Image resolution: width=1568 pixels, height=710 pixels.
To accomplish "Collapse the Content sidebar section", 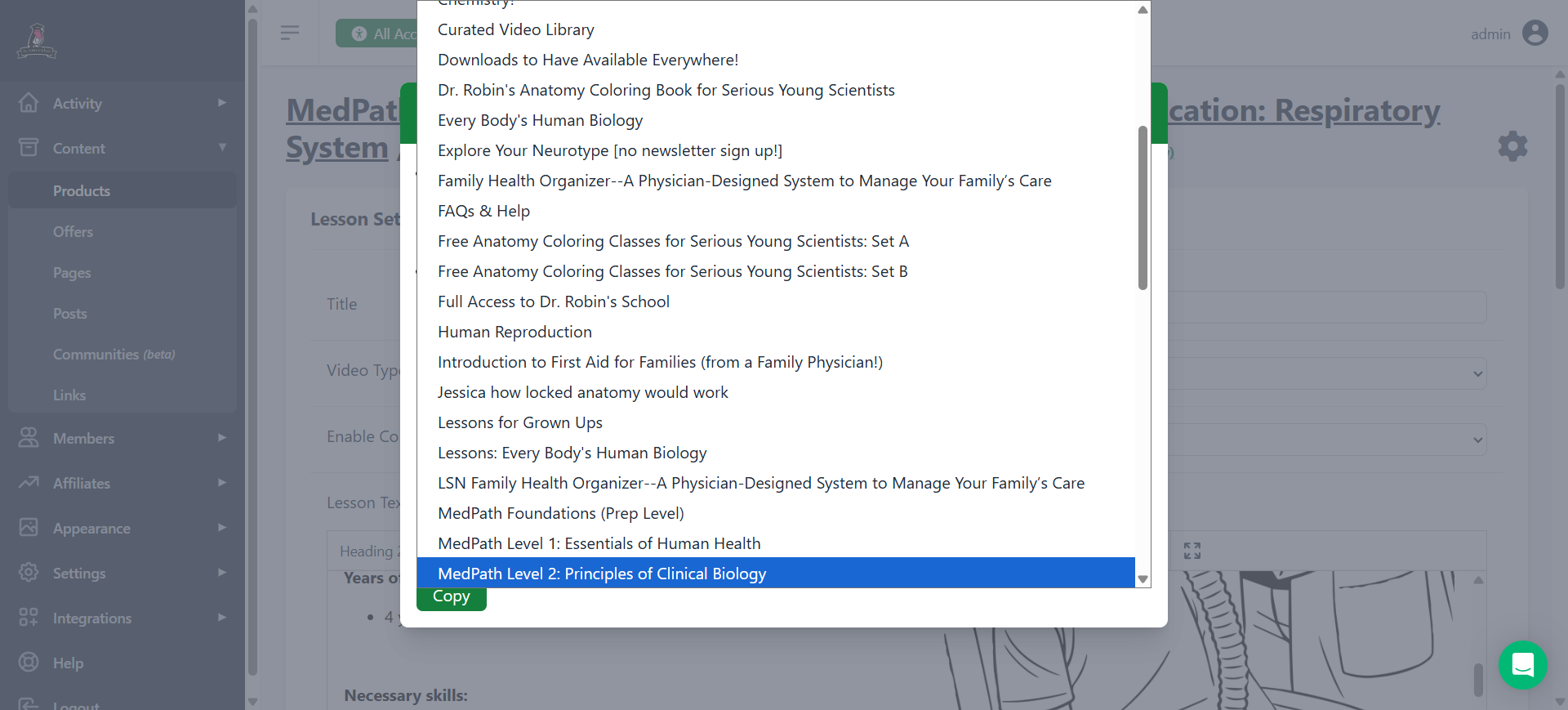I will 221,148.
